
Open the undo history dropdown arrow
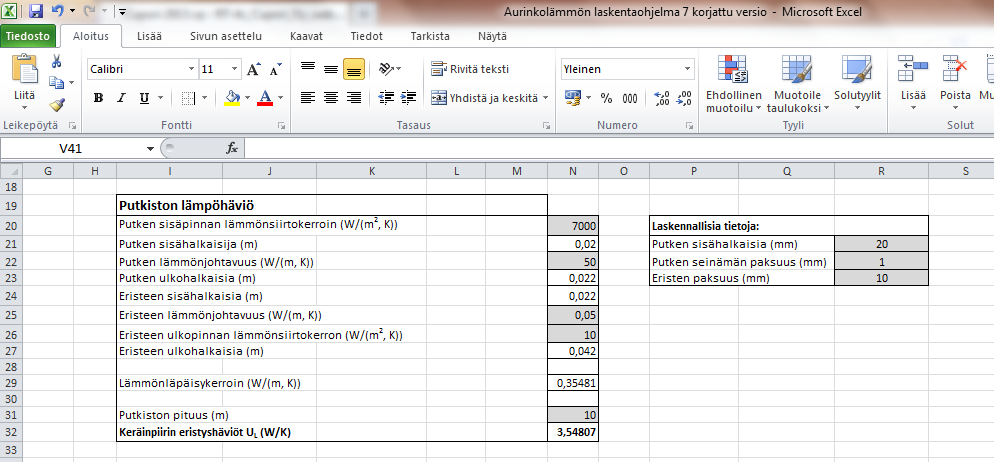click(x=72, y=11)
